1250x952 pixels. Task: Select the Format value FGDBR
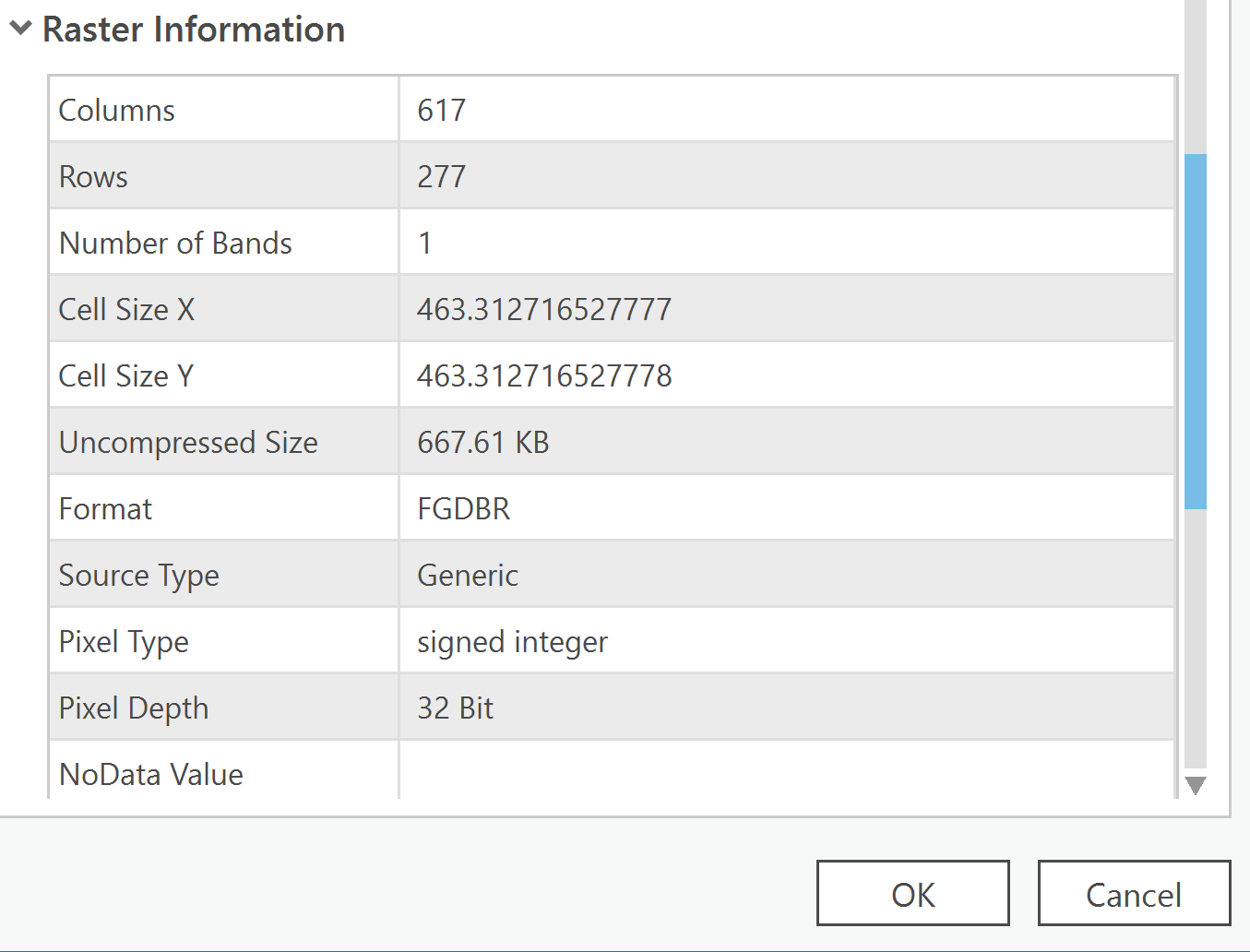pyautogui.click(x=464, y=509)
